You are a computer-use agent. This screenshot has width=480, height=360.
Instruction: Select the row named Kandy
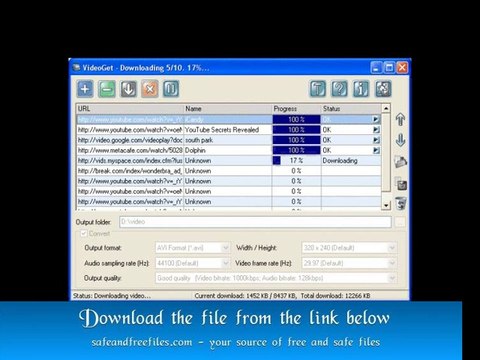click(x=228, y=119)
